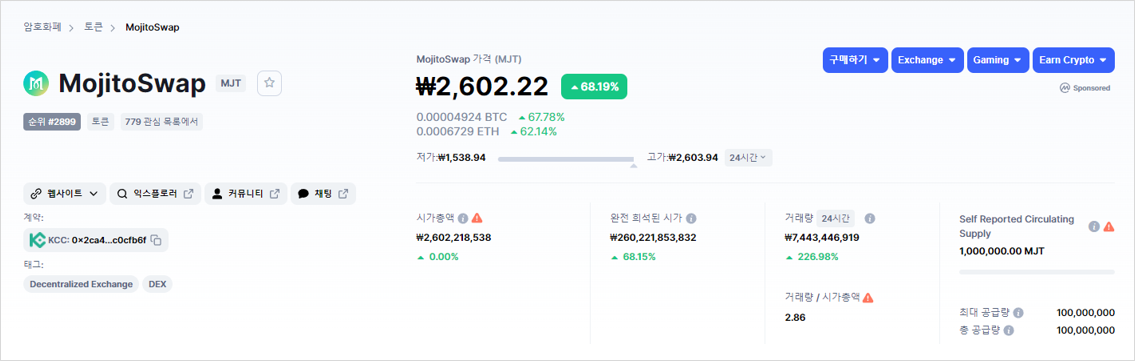1135x361 pixels.
Task: Open the 채팅 link
Action: [x=324, y=194]
